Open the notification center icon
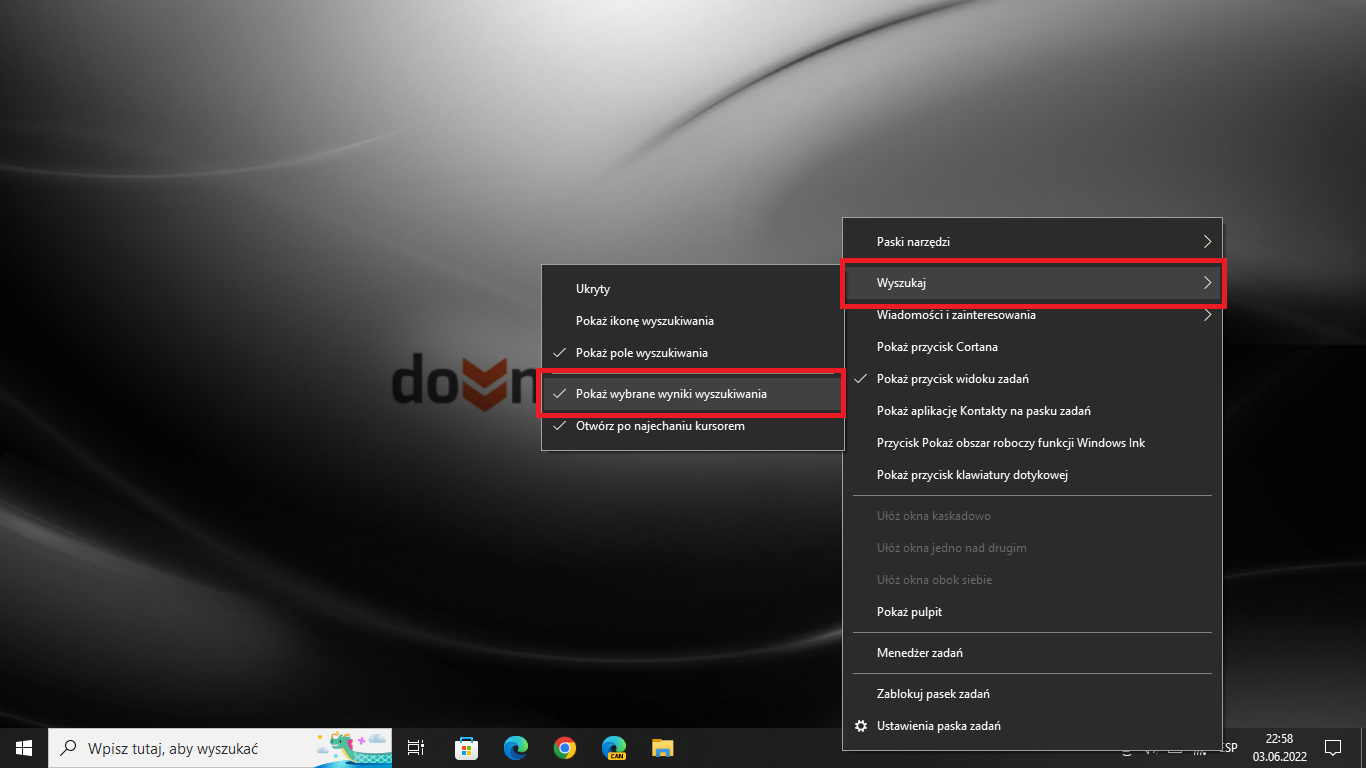 tap(1332, 747)
